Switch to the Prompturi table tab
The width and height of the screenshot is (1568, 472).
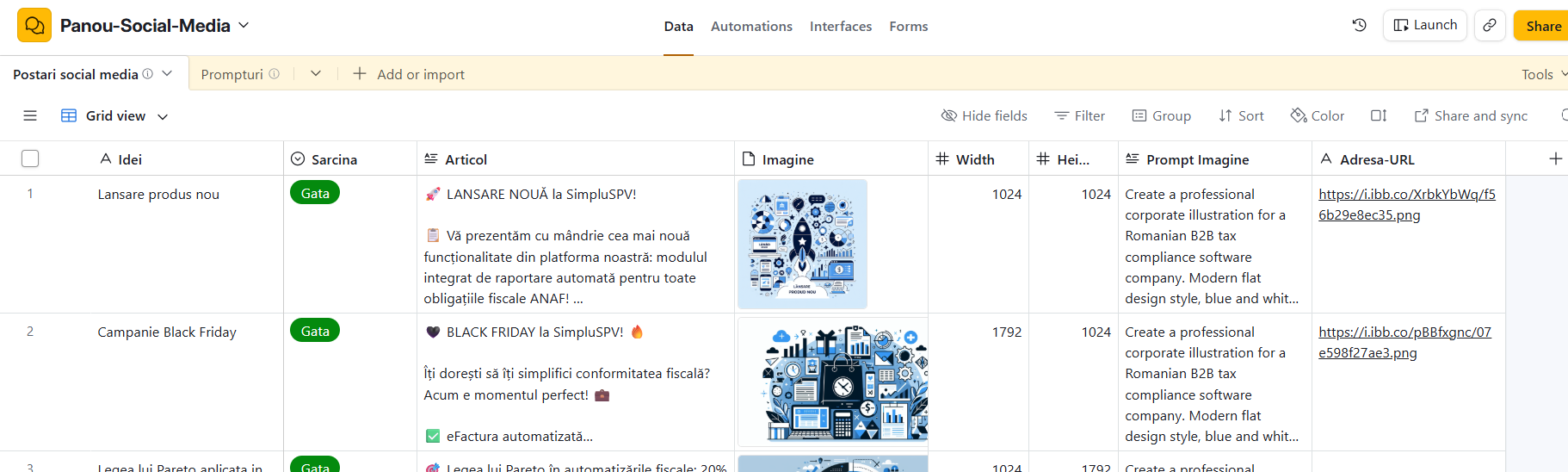click(232, 74)
